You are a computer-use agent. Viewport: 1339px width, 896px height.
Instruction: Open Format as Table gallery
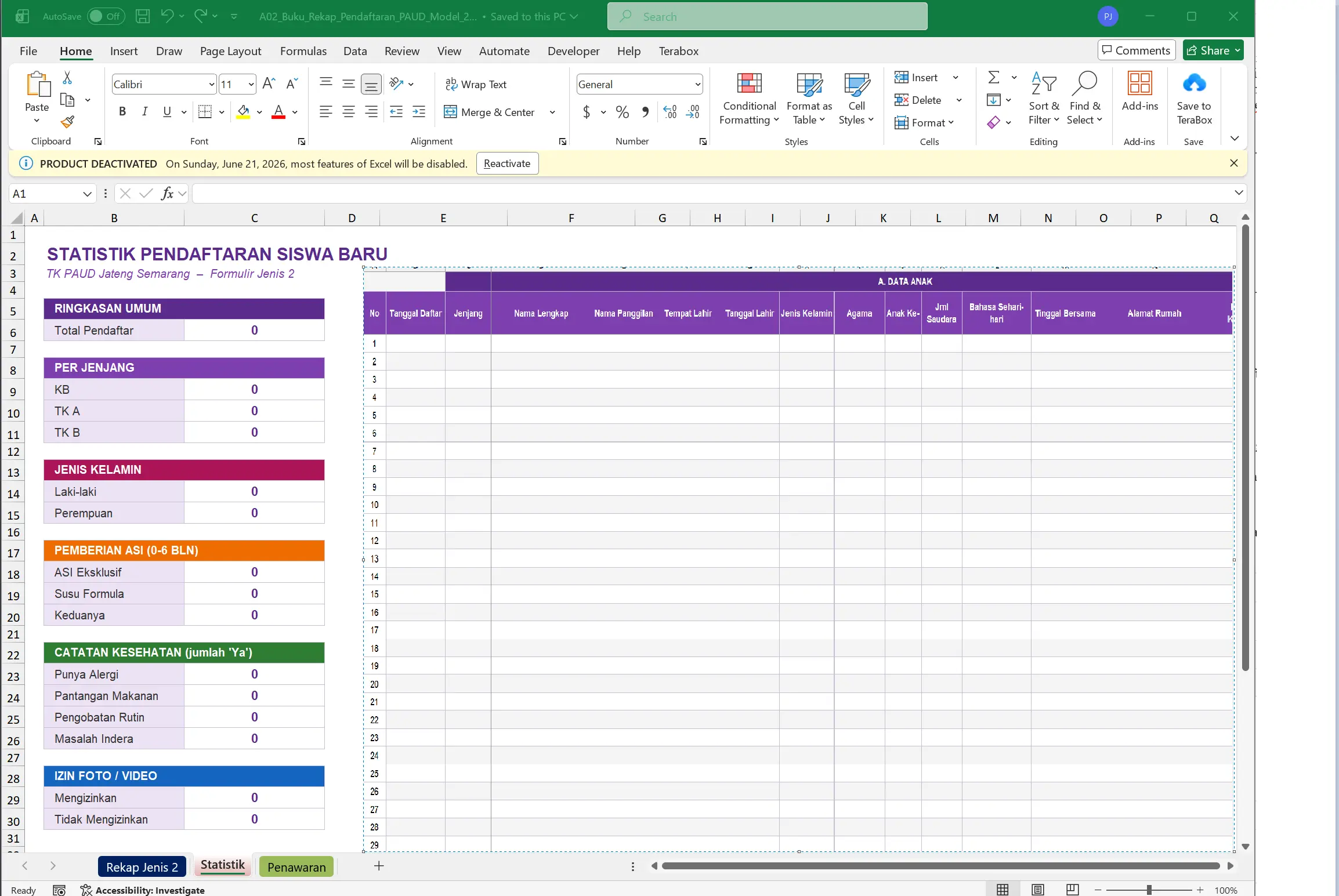(809, 99)
